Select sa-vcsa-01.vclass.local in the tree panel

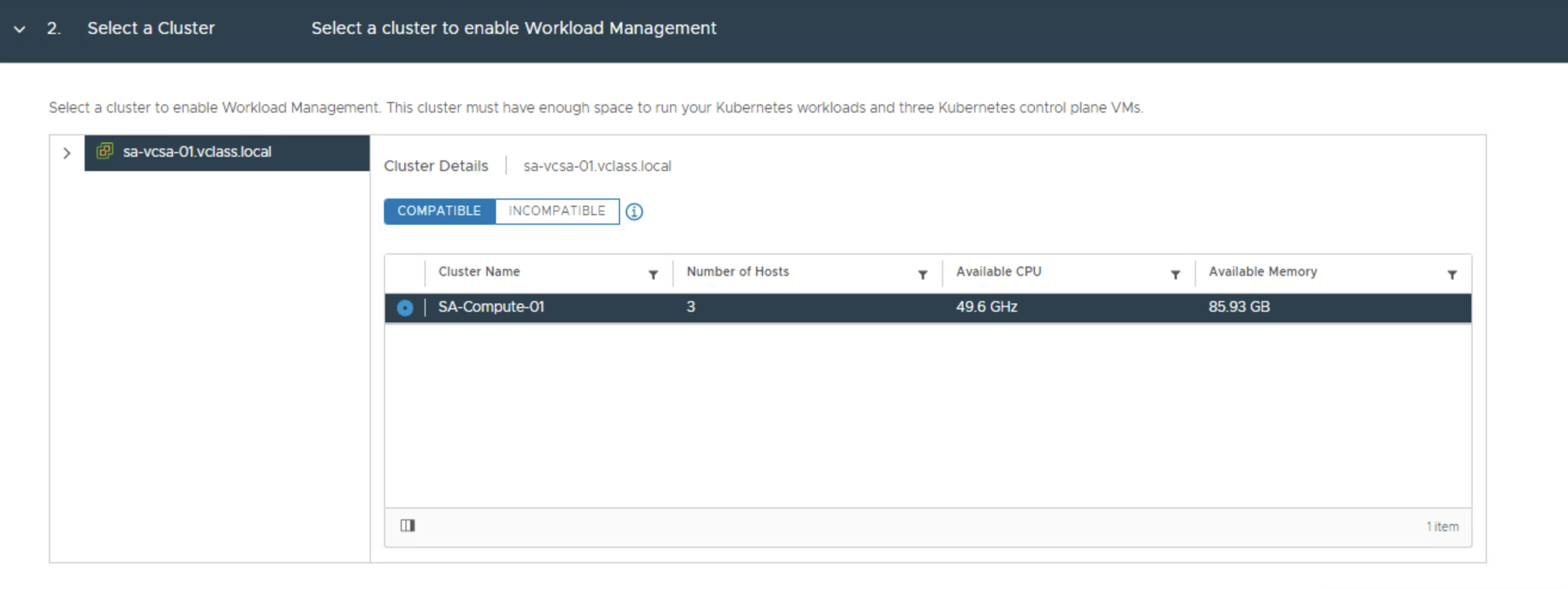(x=198, y=151)
